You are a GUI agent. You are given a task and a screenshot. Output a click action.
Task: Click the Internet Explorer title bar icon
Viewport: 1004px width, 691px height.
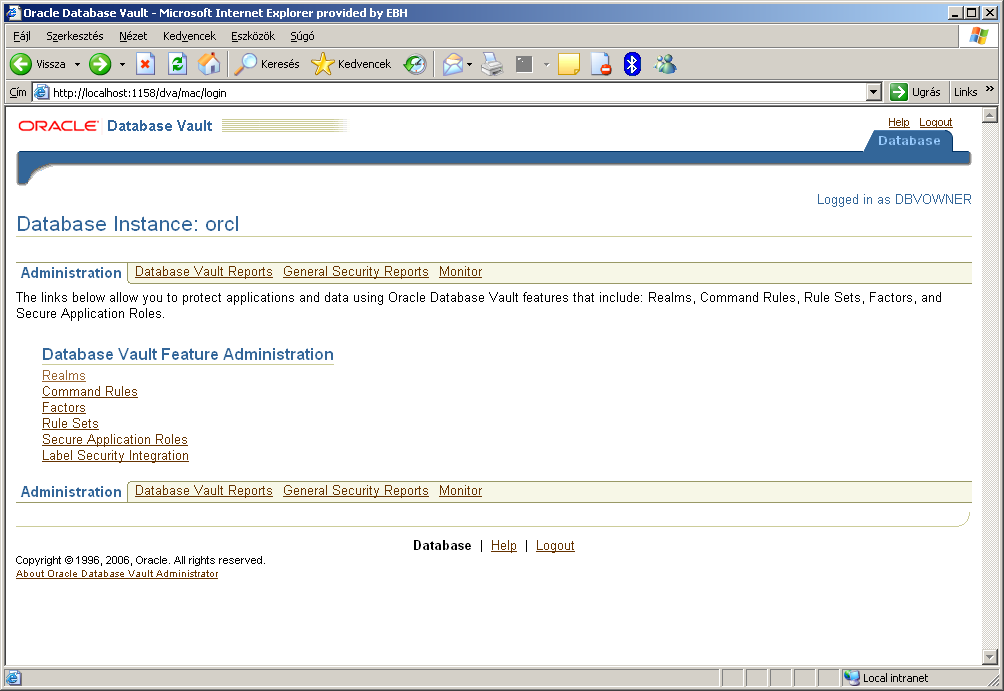(13, 12)
